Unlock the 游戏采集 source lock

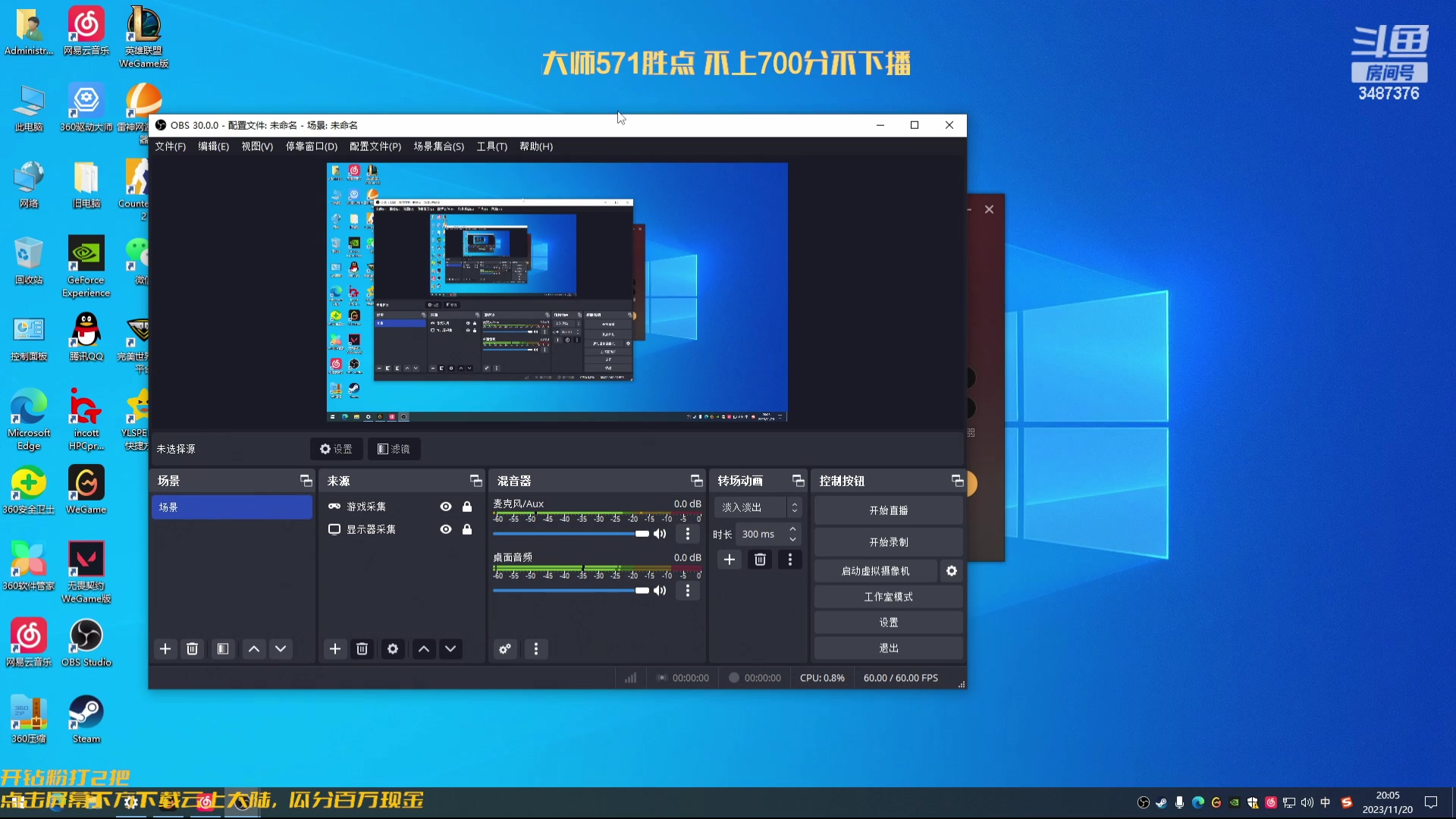pos(467,507)
